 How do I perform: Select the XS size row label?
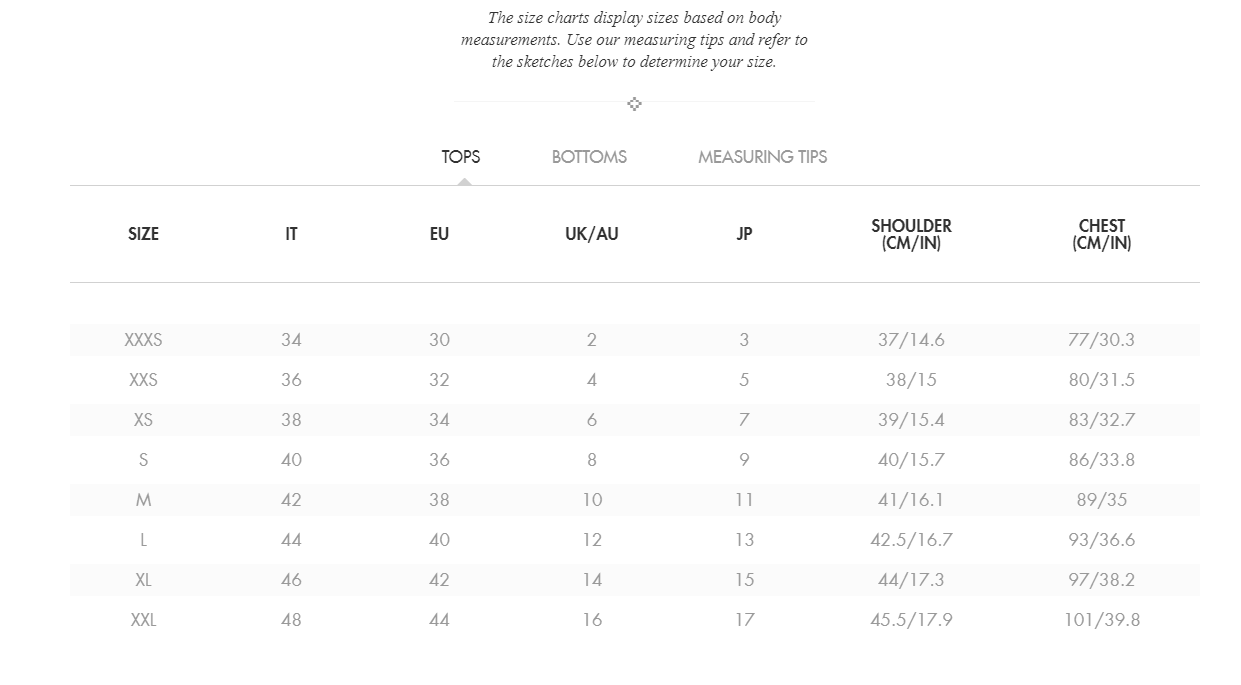(x=143, y=420)
